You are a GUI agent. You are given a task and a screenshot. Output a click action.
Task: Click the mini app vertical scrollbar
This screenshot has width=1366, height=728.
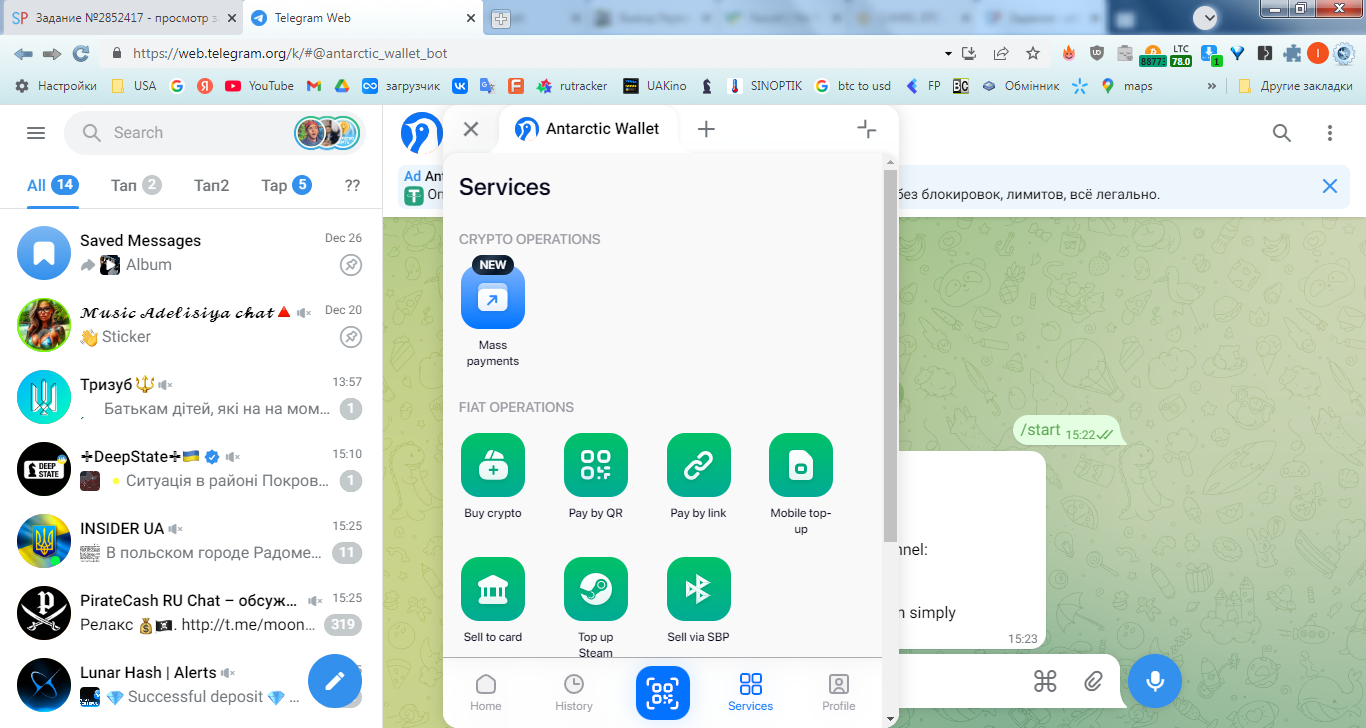tap(890, 356)
